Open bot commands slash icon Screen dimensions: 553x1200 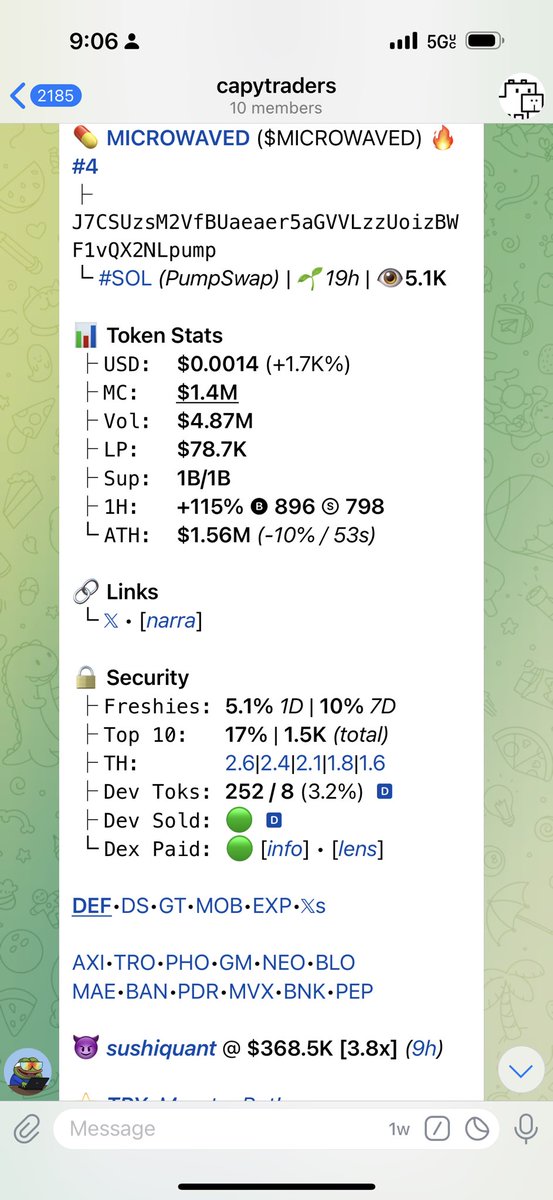tap(437, 1129)
